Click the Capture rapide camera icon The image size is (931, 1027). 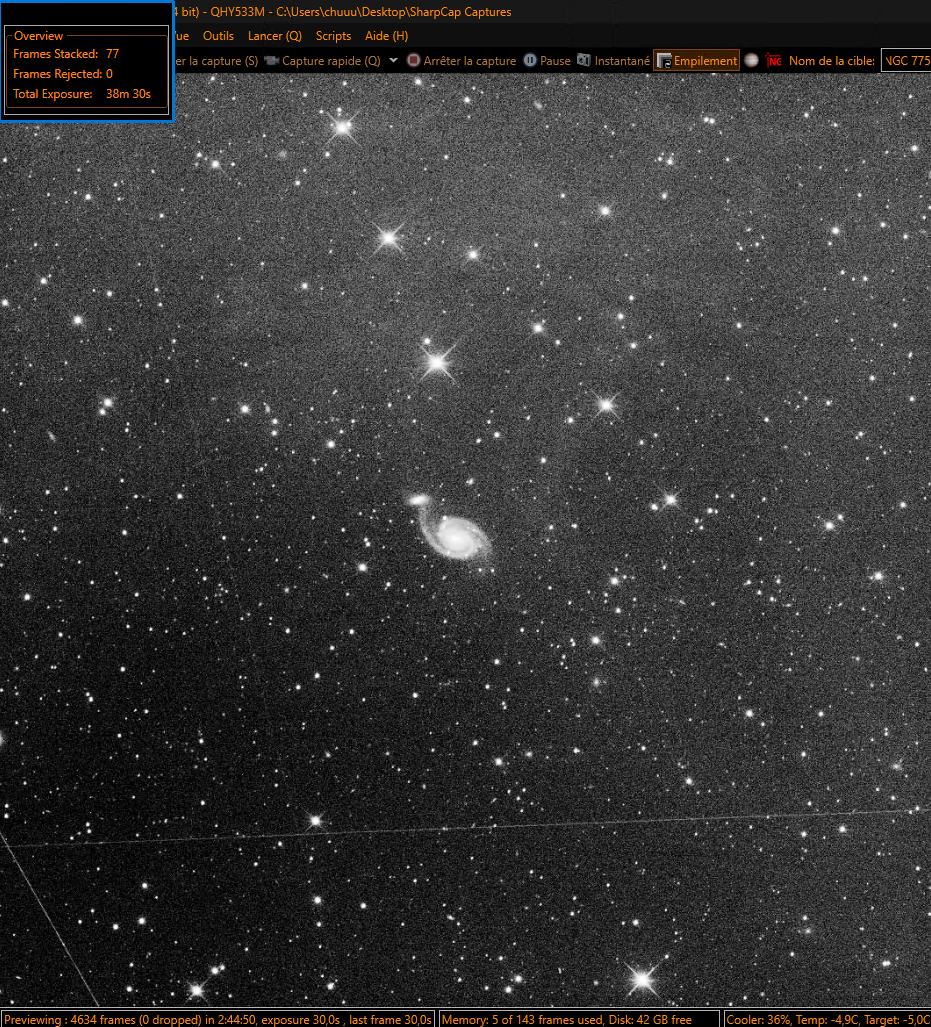click(x=271, y=61)
